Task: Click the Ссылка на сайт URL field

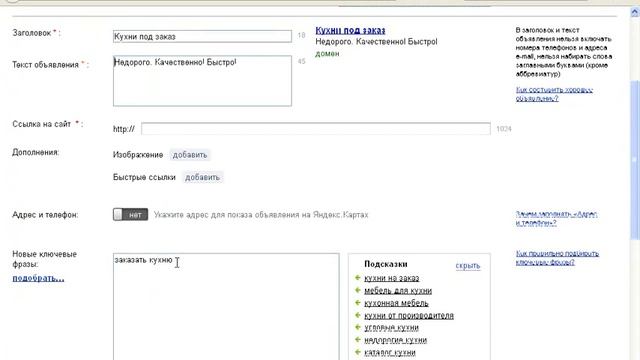Action: 316,129
